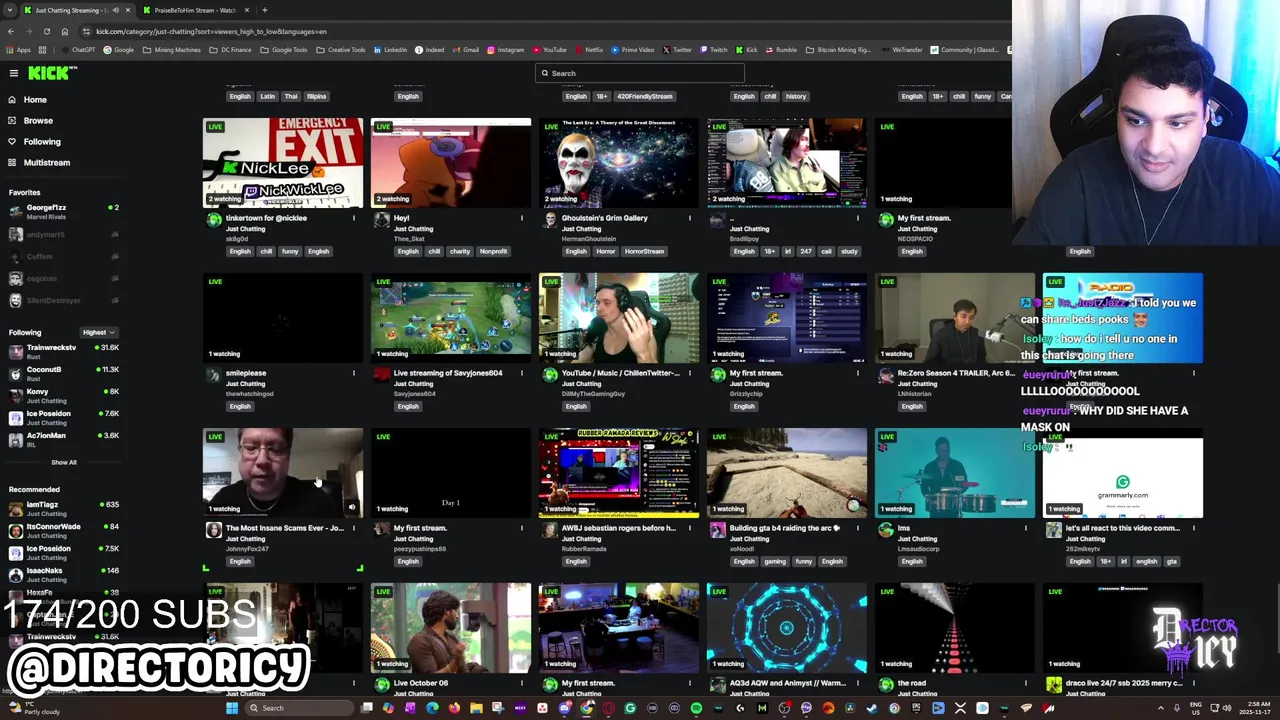Open channel avatar of The Most Insane Scams stream
1280x720 pixels.
214,531
